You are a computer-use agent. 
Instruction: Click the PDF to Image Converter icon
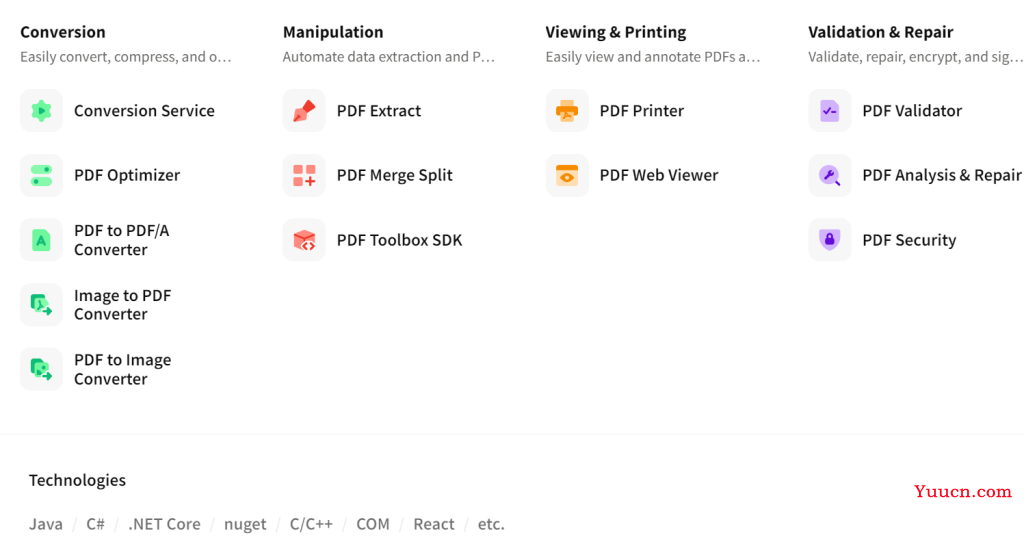(x=41, y=369)
